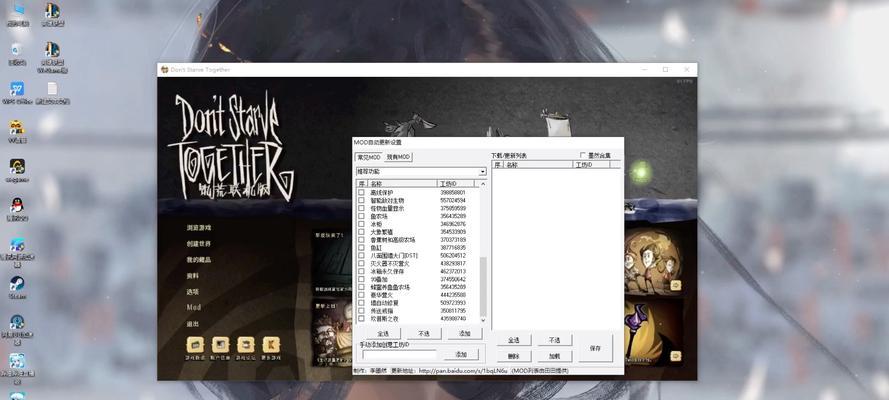The image size is (889, 400).
Task: Enable the 99叠加 mod checkbox
Action: click(361, 279)
